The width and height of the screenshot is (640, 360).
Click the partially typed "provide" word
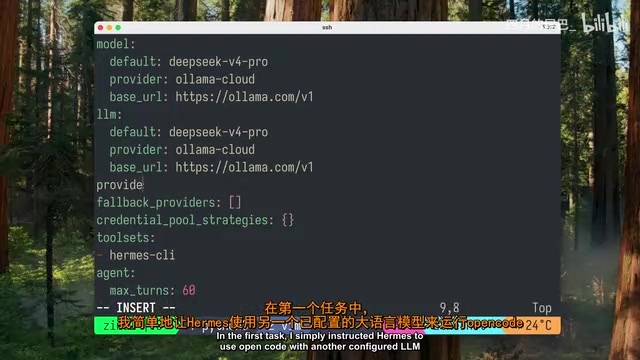click(119, 185)
